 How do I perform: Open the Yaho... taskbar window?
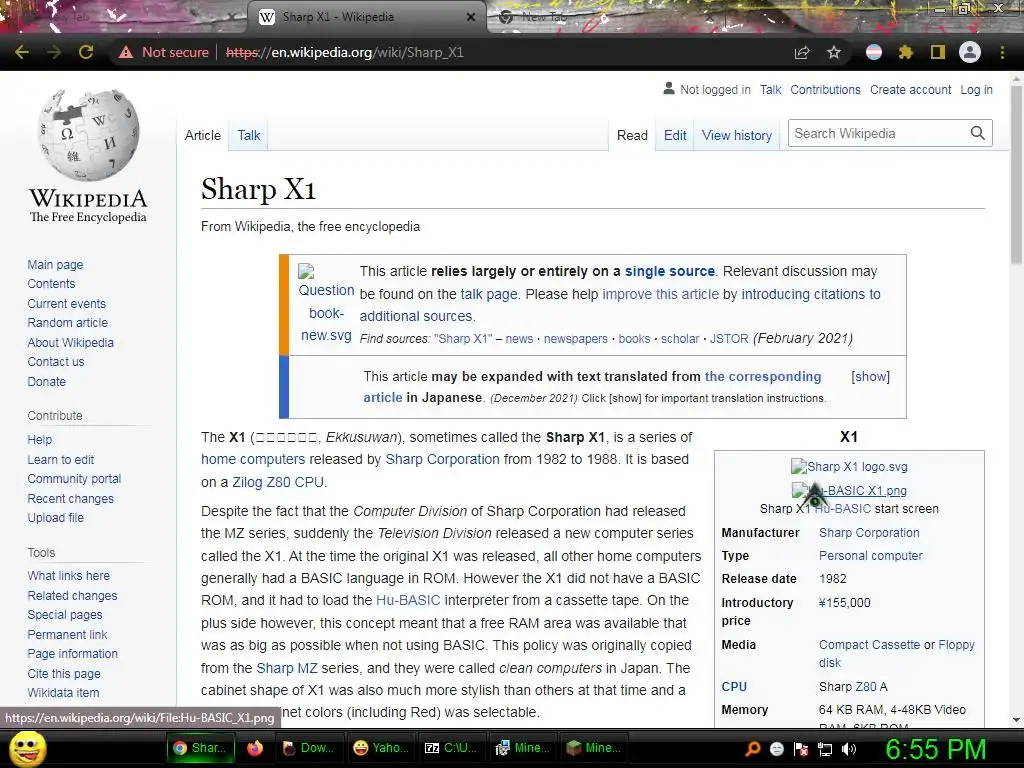pos(381,748)
